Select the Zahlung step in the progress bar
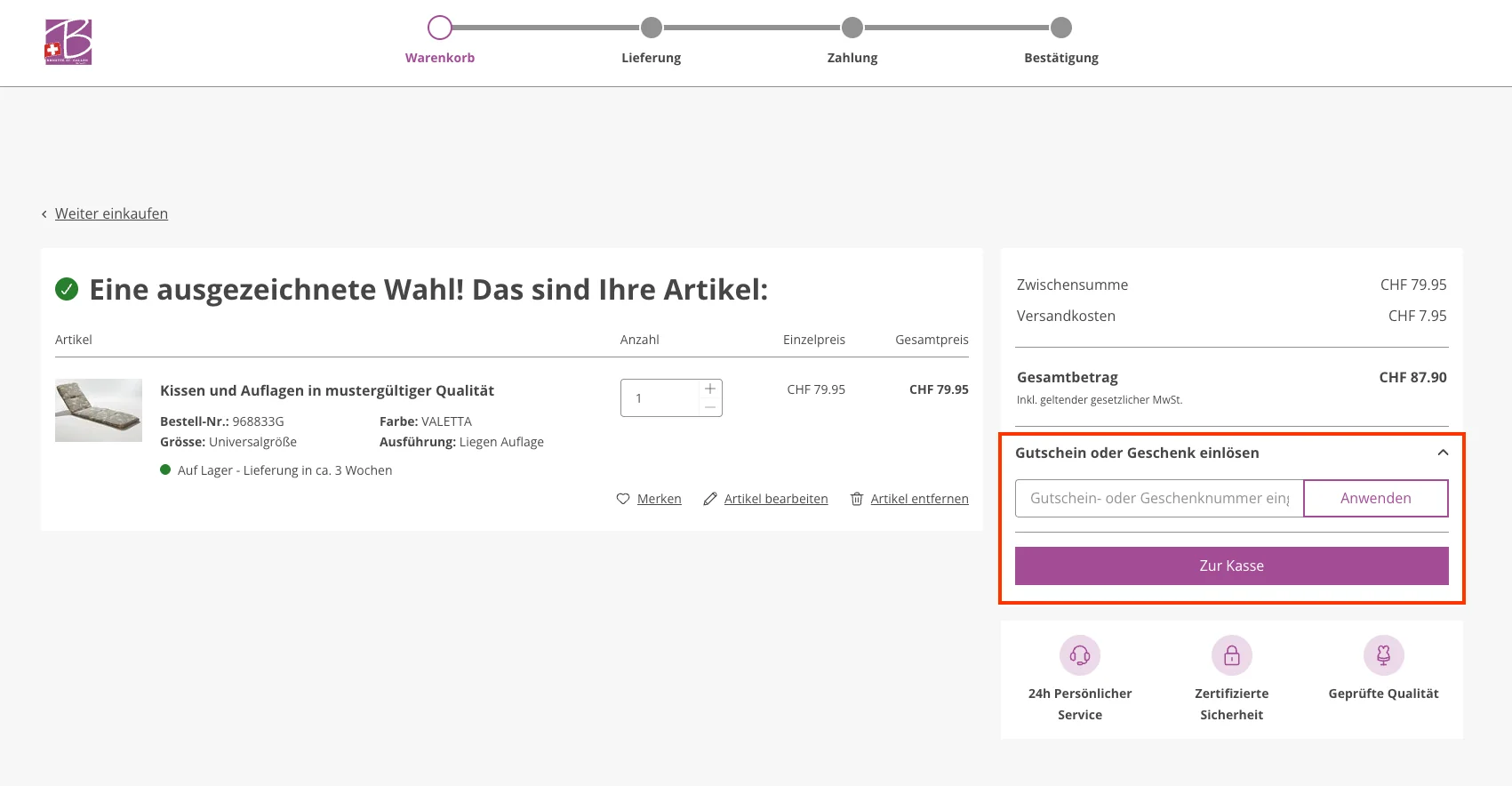1512x786 pixels. tap(852, 28)
